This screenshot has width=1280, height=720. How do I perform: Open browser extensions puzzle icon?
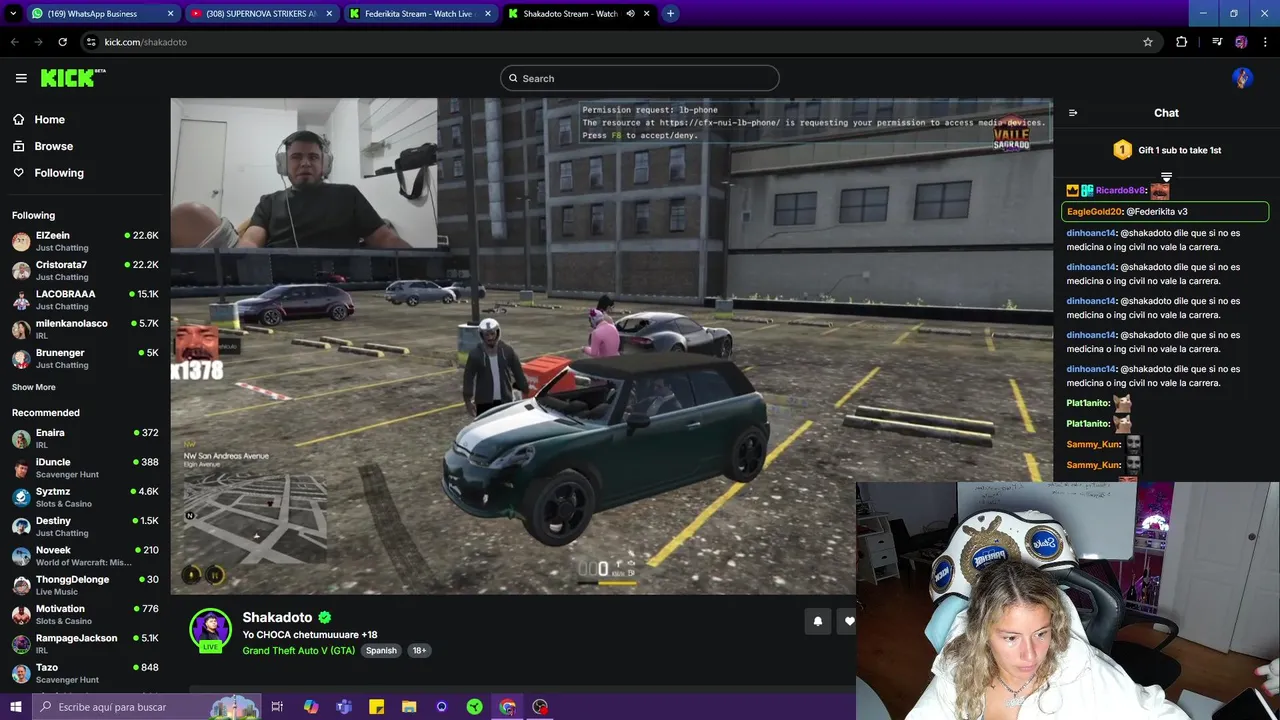pyautogui.click(x=1182, y=42)
